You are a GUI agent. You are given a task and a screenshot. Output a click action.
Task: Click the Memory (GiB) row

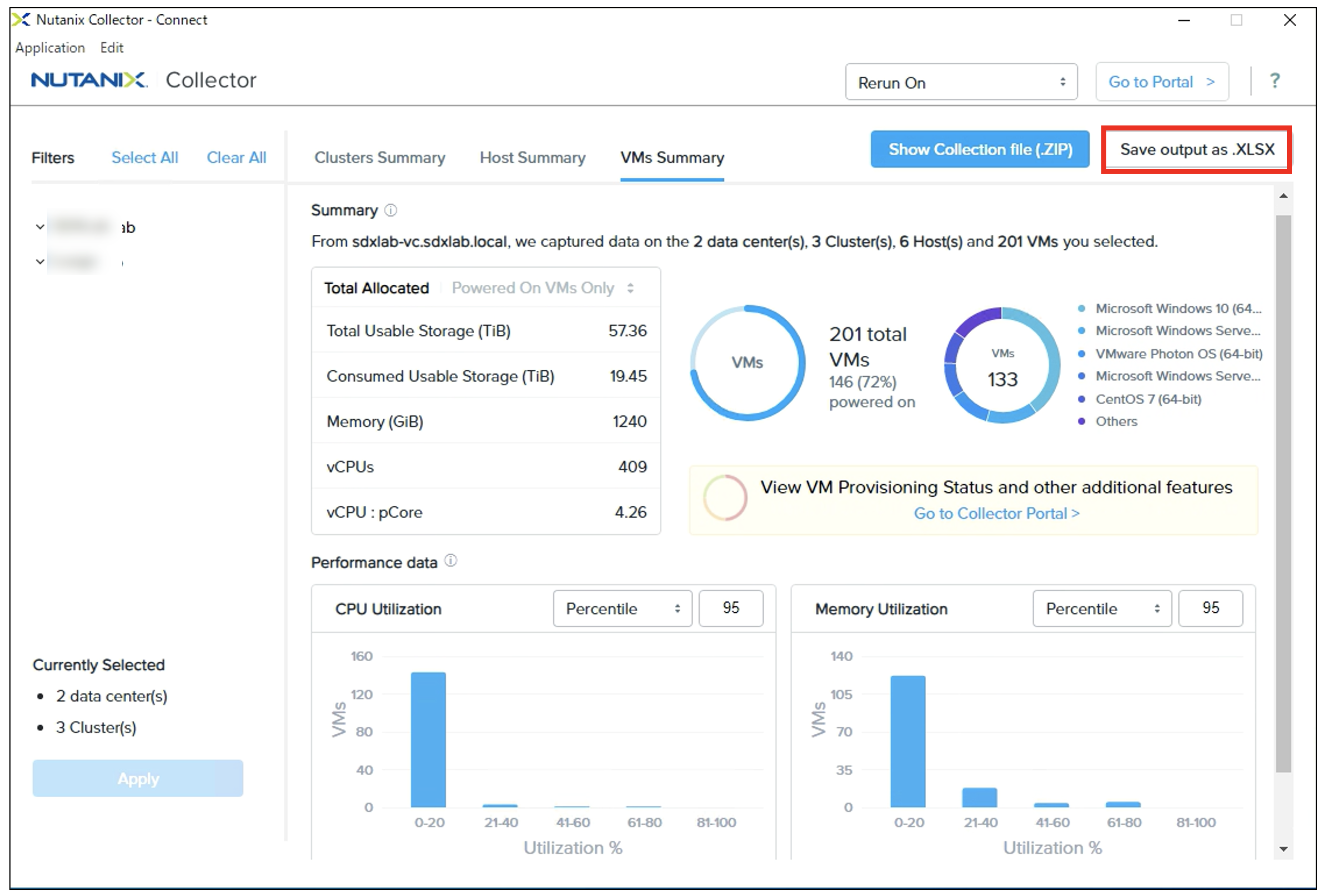pyautogui.click(x=486, y=421)
